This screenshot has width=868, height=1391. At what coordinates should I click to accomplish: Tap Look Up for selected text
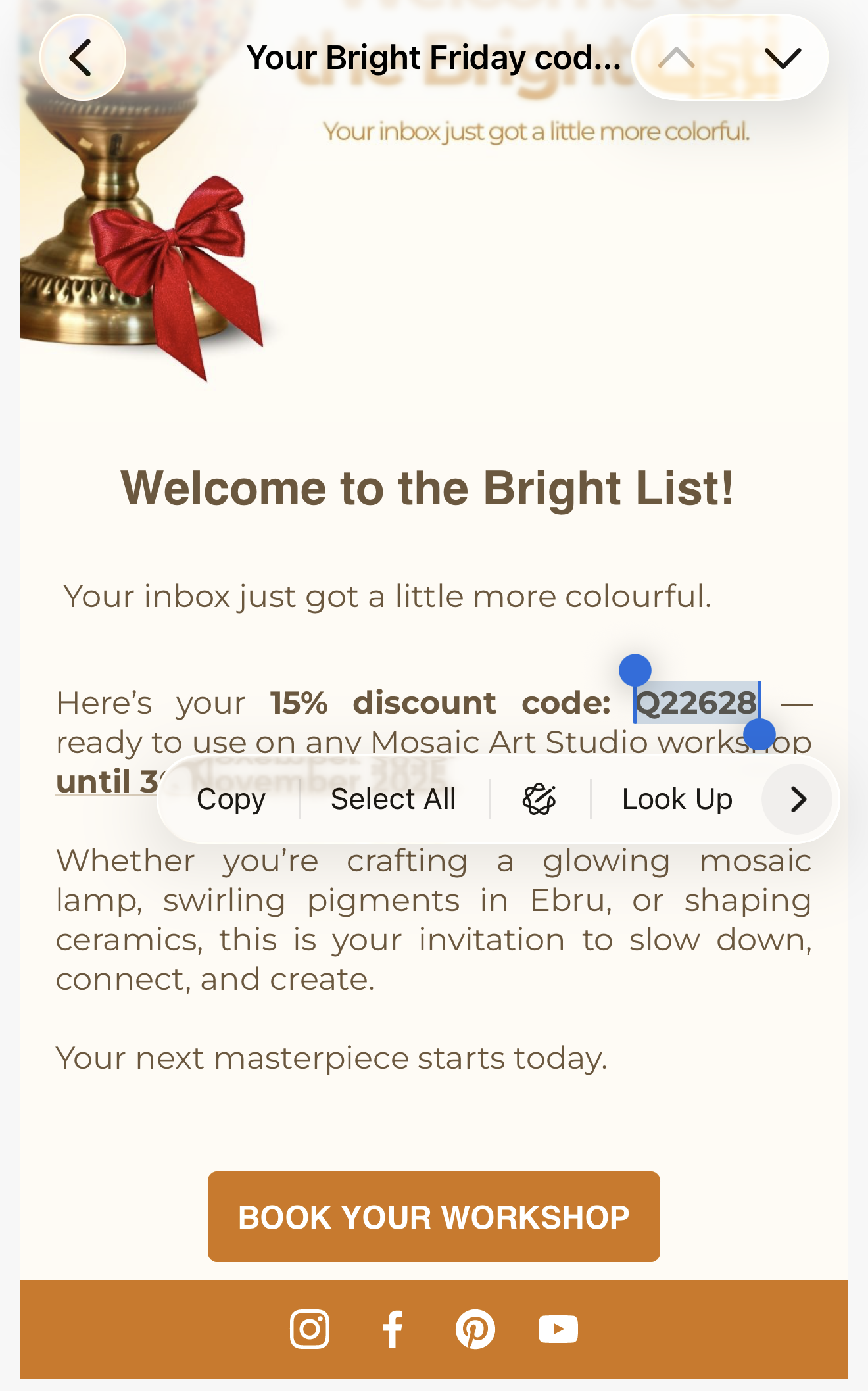pyautogui.click(x=677, y=799)
